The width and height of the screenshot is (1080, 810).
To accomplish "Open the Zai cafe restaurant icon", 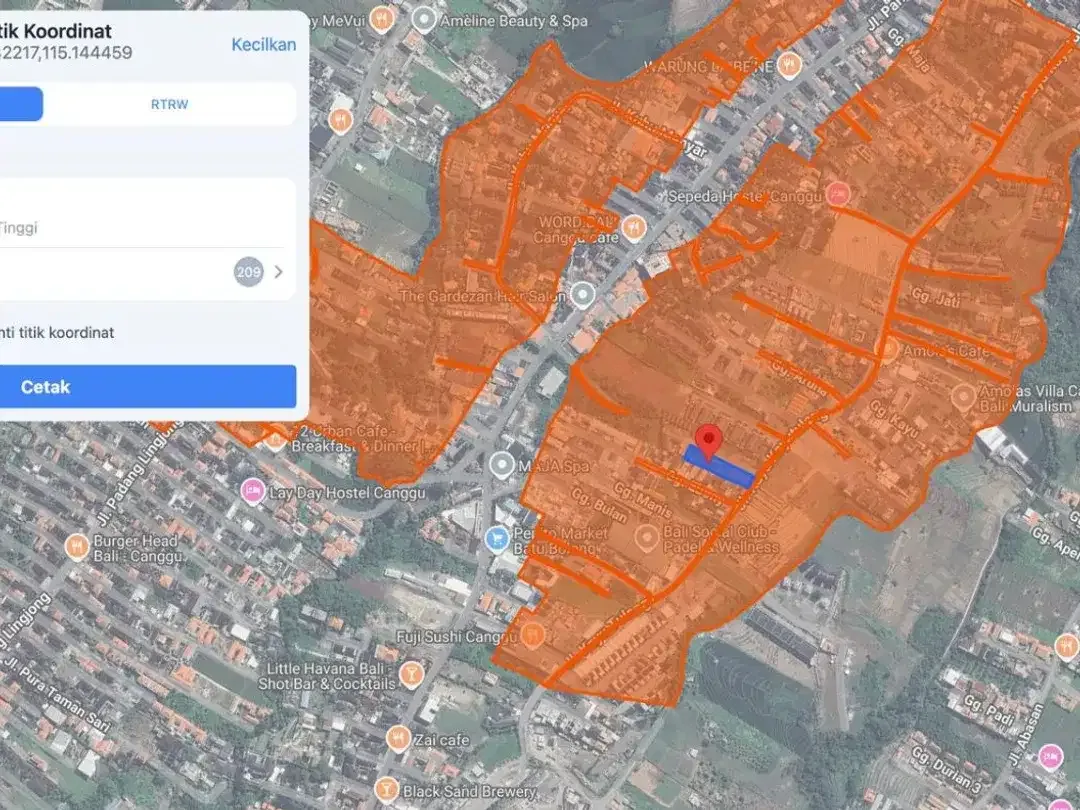I will pos(398,739).
